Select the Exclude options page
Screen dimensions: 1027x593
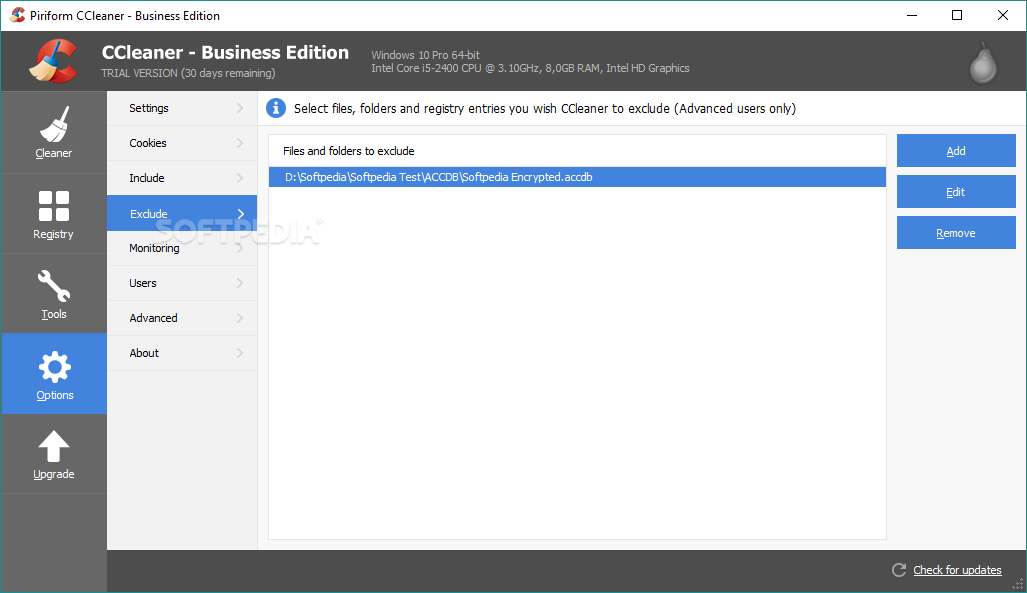coord(182,213)
